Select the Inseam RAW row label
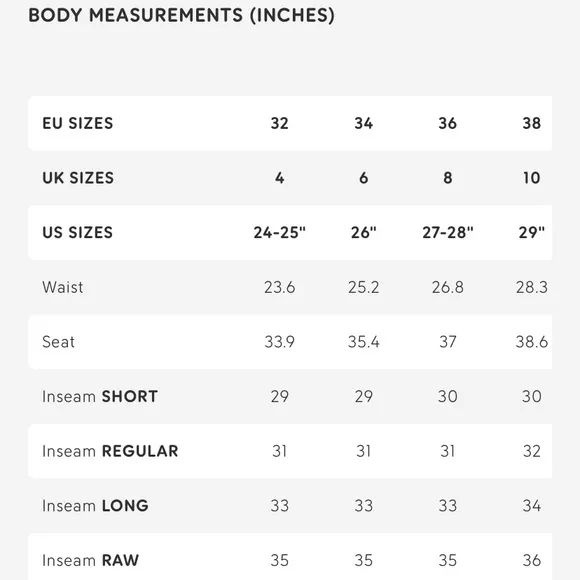Image resolution: width=580 pixels, height=580 pixels. click(91, 560)
